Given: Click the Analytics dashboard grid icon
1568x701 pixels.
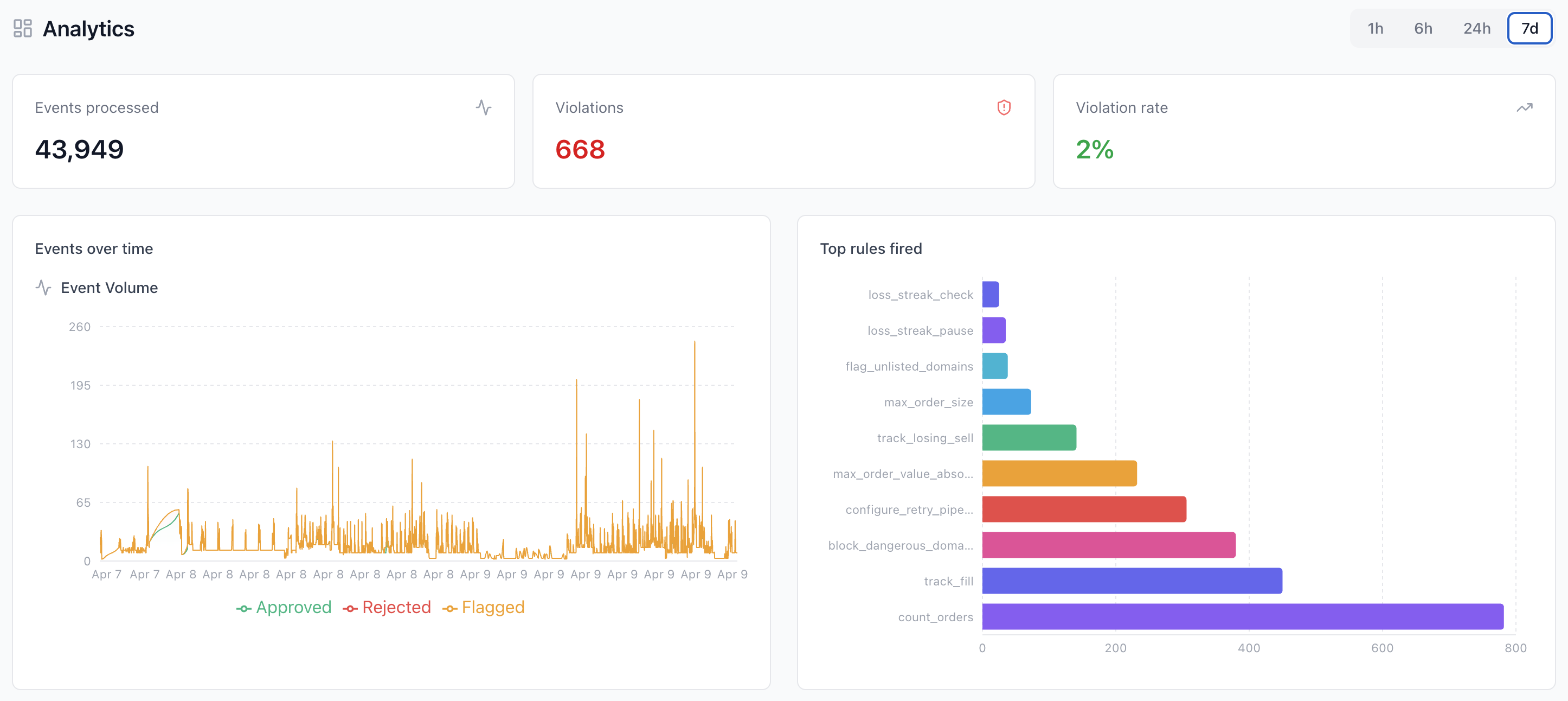Looking at the screenshot, I should tap(23, 28).
